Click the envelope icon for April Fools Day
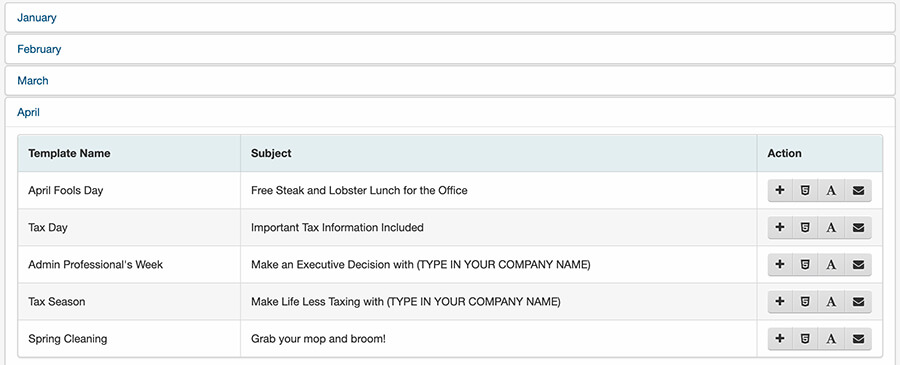The height and width of the screenshot is (365, 900). point(858,191)
